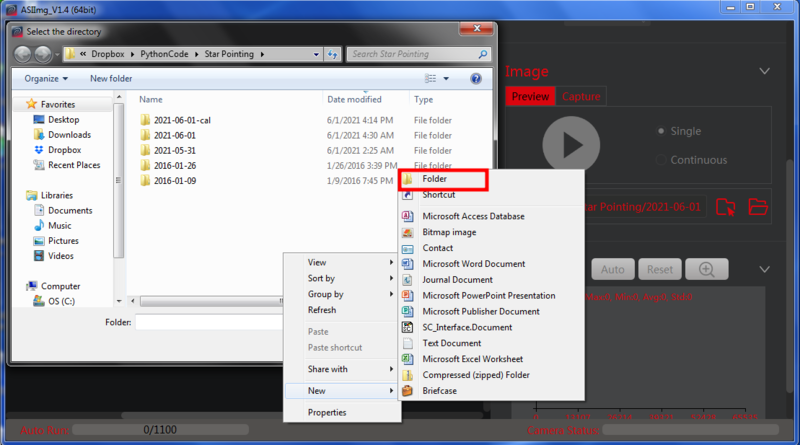Open Dropbox in Favorites sidebar
The height and width of the screenshot is (445, 800).
[64, 150]
